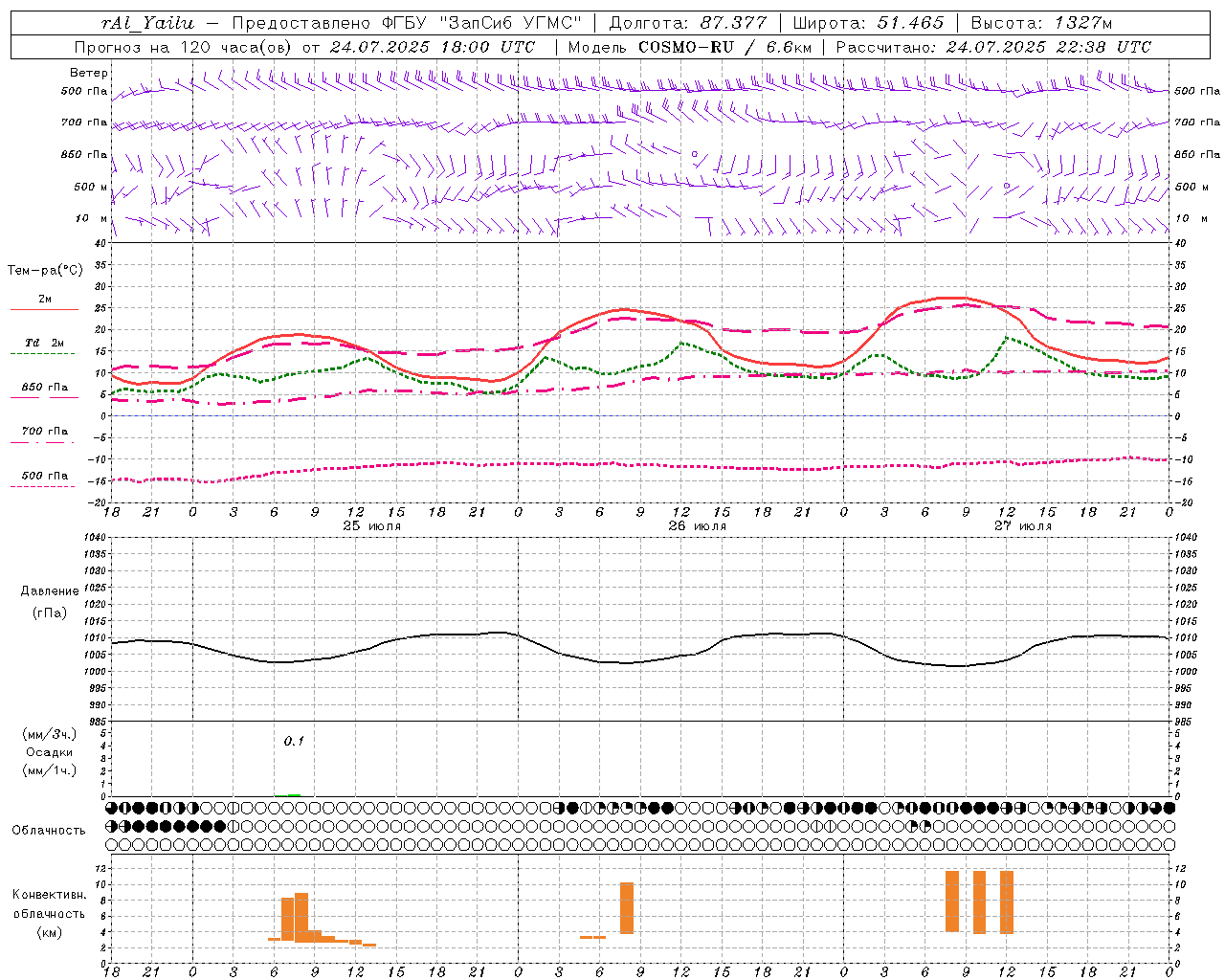The width and height of the screenshot is (1225, 980).
Task: Select the Высота: 1327м header field
Action: coord(1041,23)
